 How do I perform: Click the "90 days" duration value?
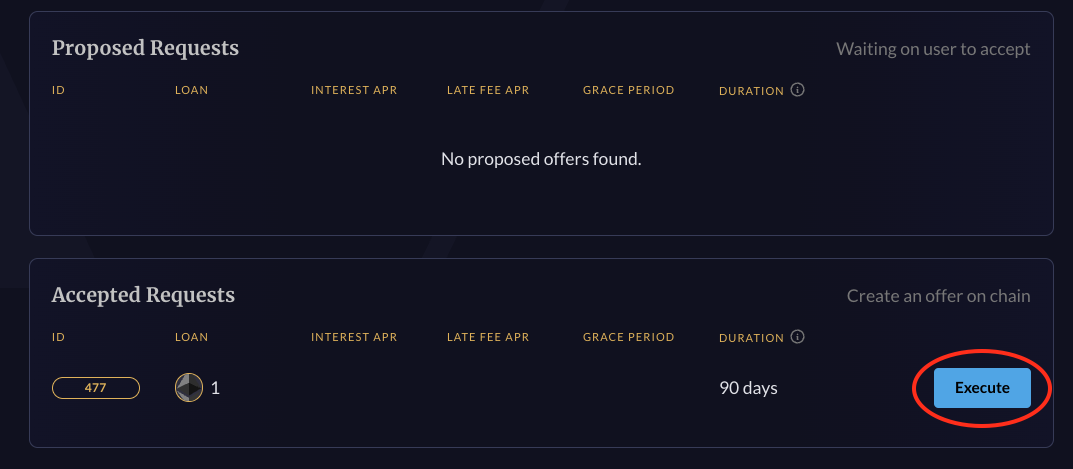[x=748, y=388]
